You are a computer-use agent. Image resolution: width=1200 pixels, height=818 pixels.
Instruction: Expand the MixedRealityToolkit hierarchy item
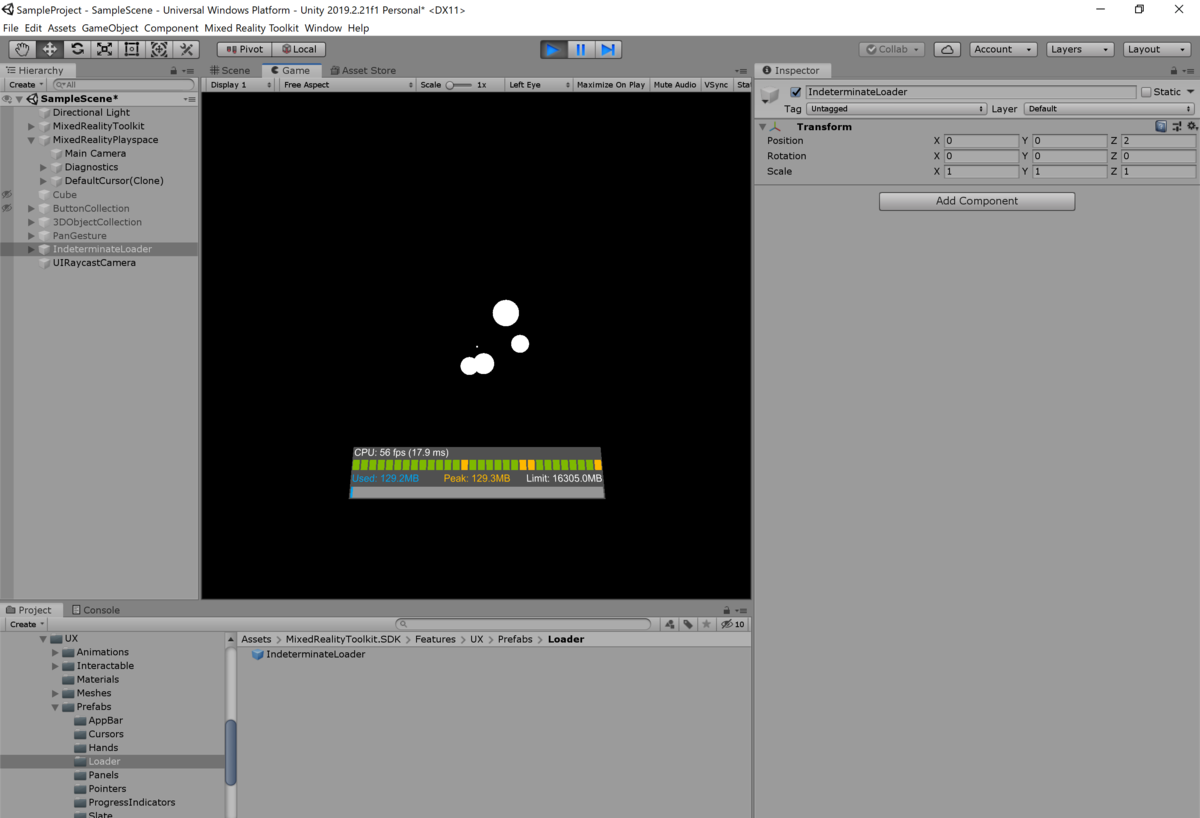pyautogui.click(x=32, y=127)
